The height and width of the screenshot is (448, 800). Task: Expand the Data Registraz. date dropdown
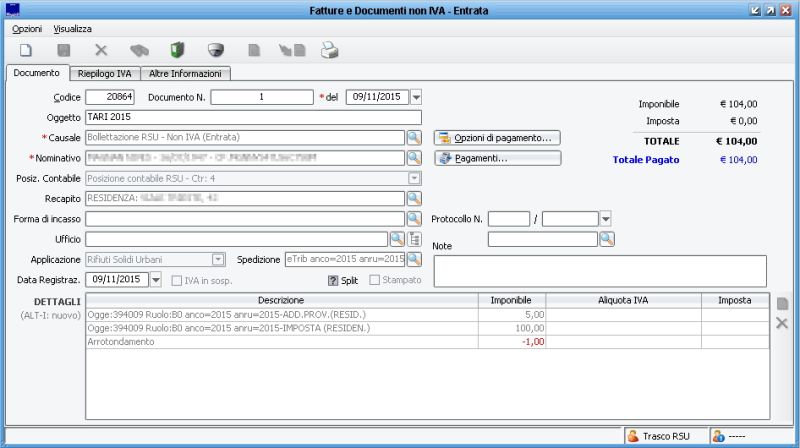156,280
